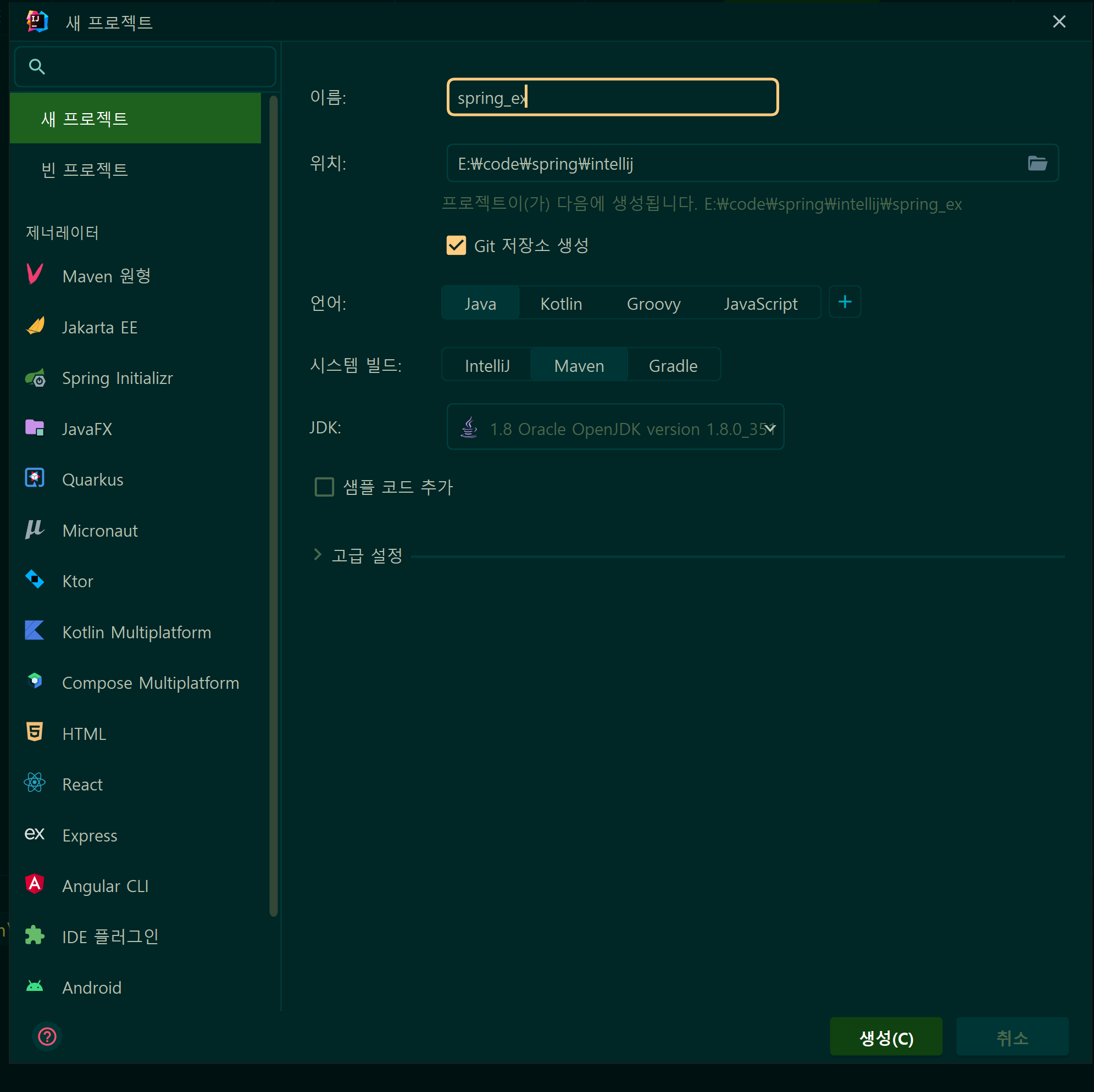1094x1092 pixels.
Task: Select Kotlin as the language
Action: [561, 303]
